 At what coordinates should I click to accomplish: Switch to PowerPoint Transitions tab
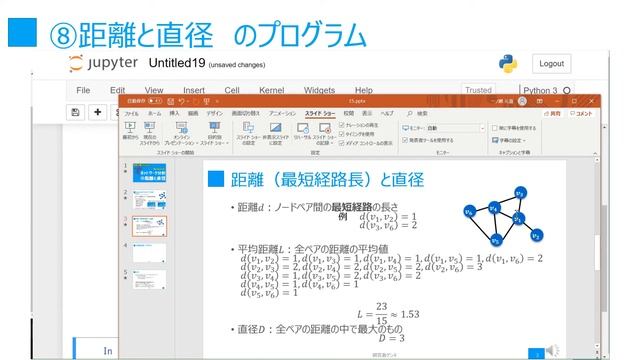pos(245,113)
